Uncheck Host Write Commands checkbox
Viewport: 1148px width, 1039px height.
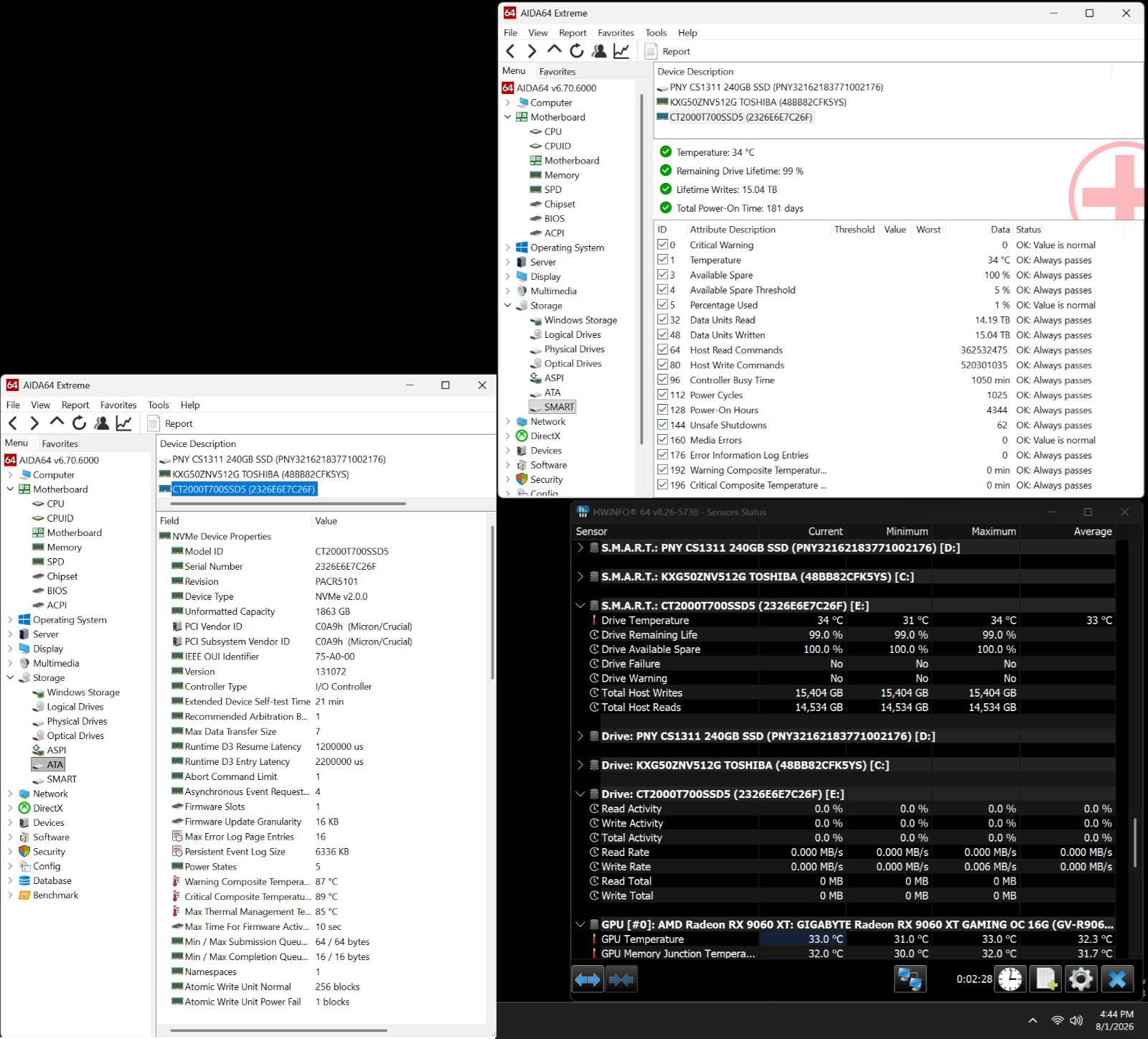click(x=662, y=365)
